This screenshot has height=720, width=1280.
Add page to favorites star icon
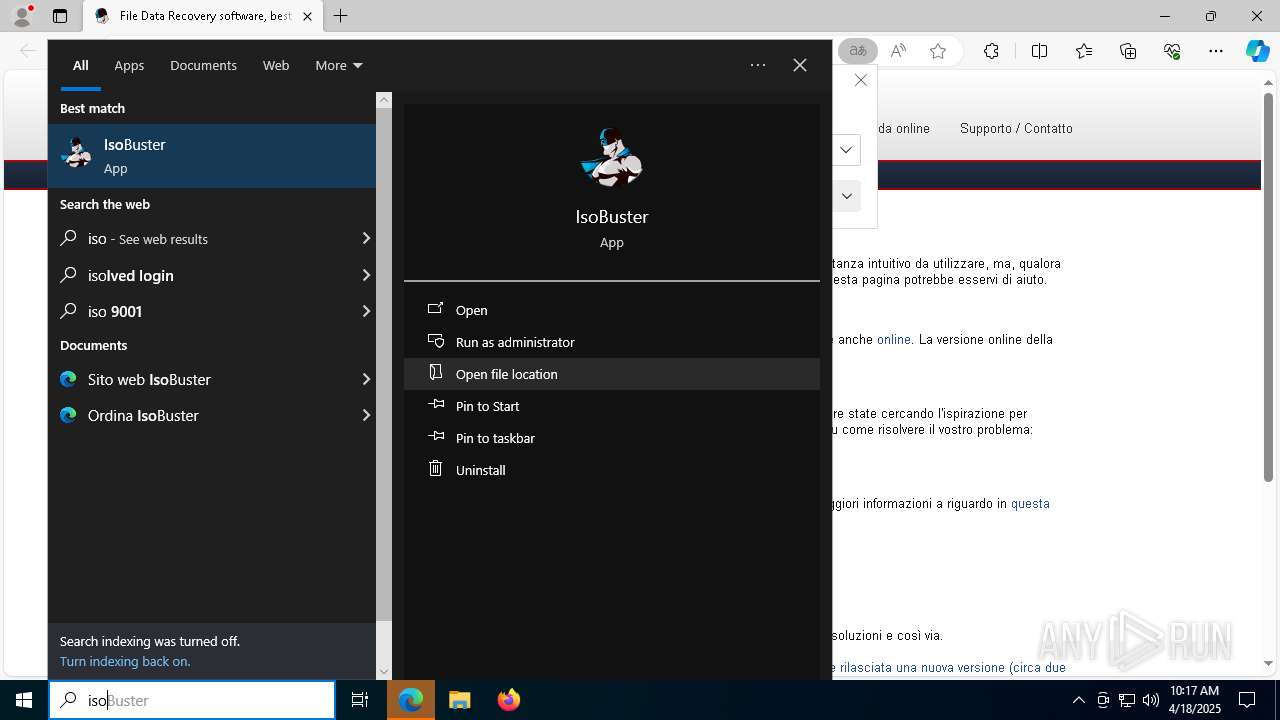(x=938, y=51)
